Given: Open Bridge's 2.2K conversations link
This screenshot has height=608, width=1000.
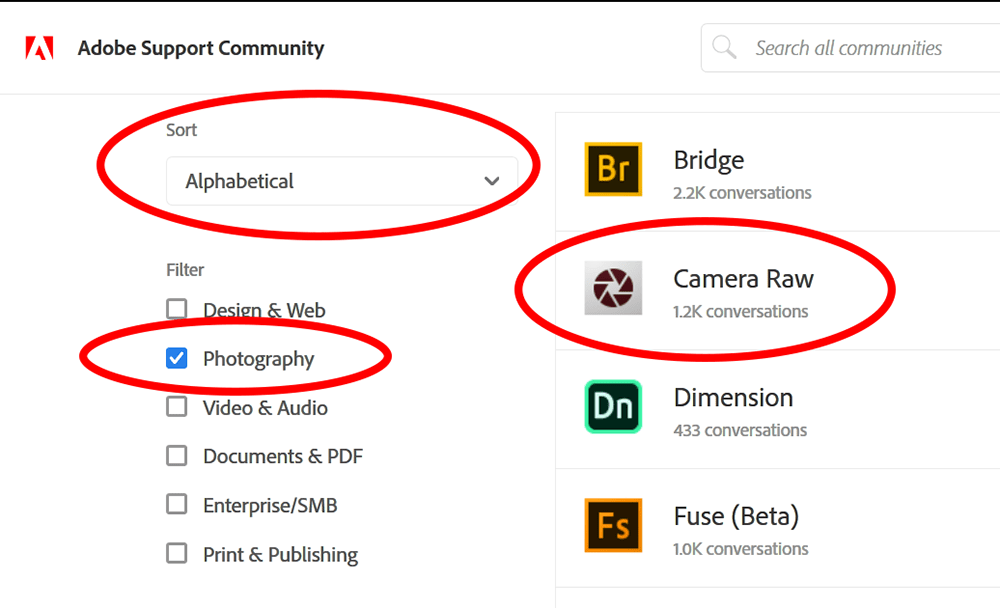Looking at the screenshot, I should click(x=743, y=193).
